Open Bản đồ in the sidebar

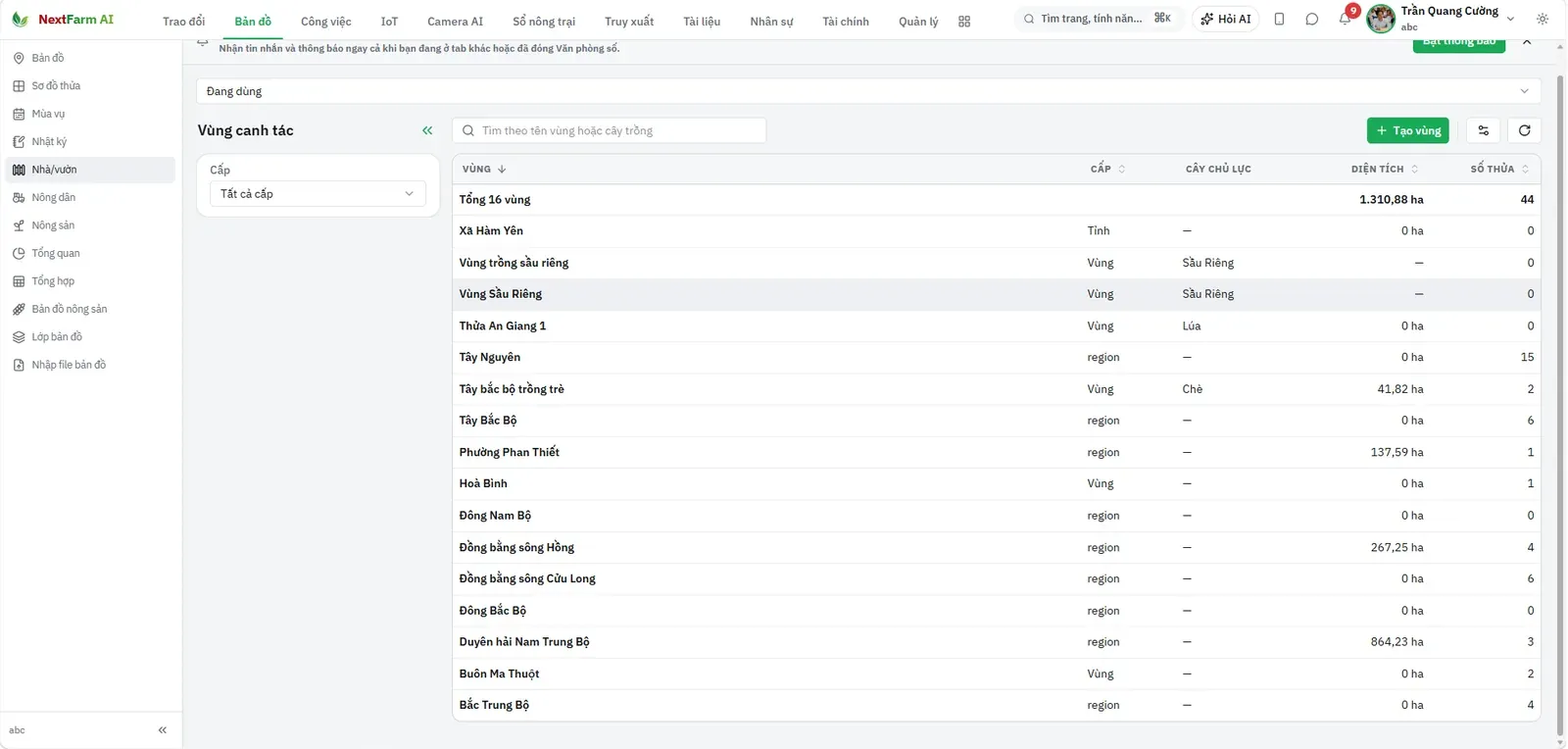click(90, 58)
